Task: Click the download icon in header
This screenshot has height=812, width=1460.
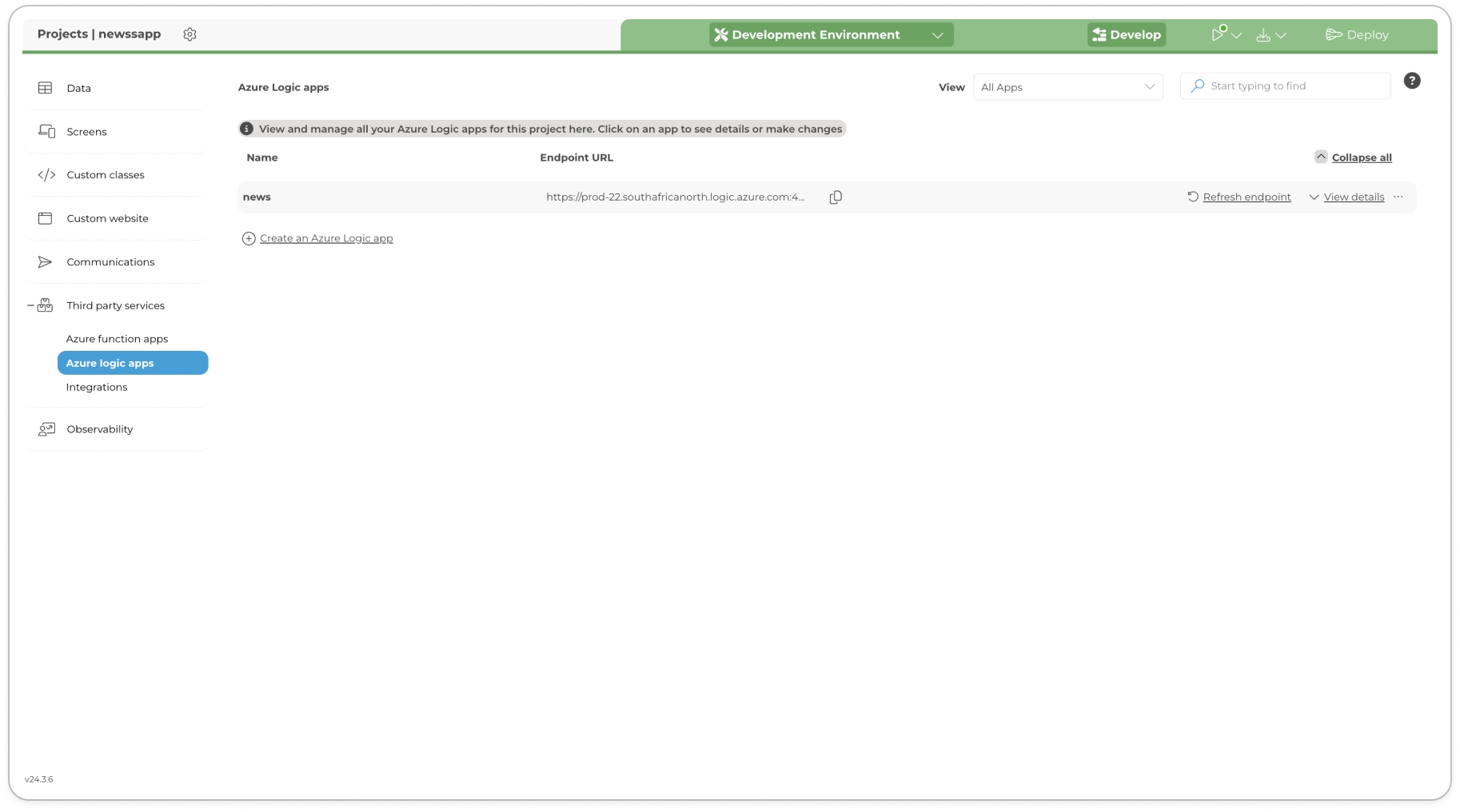Action: tap(1263, 35)
